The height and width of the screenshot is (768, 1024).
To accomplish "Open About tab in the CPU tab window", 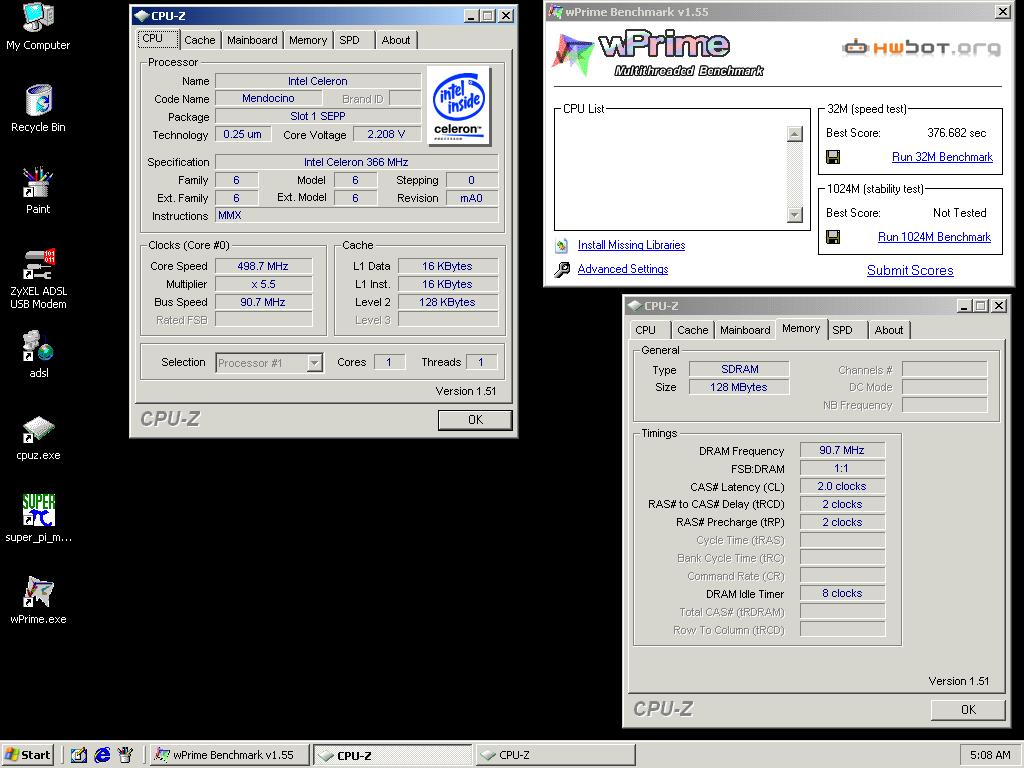I will pos(396,40).
